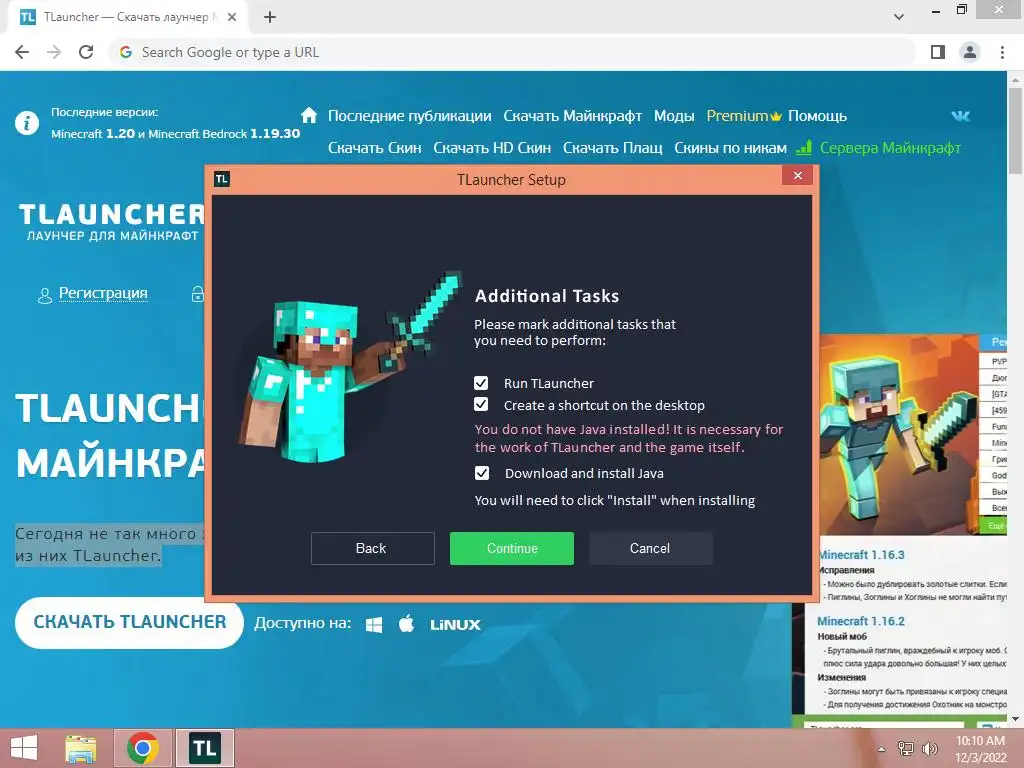
Task: Click the user icon beside Регистрация
Action: 44,295
